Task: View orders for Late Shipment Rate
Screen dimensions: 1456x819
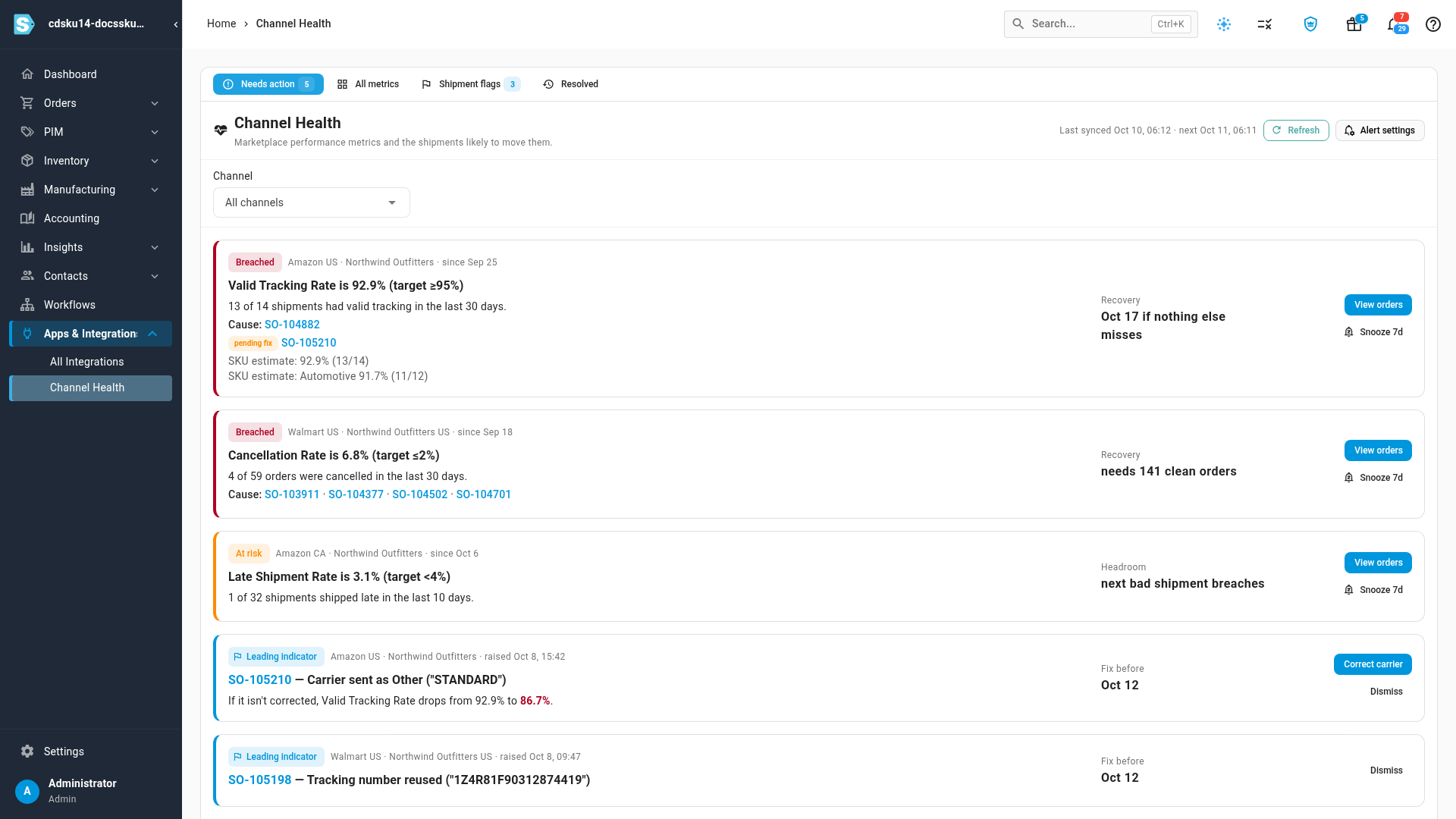Action: point(1378,563)
